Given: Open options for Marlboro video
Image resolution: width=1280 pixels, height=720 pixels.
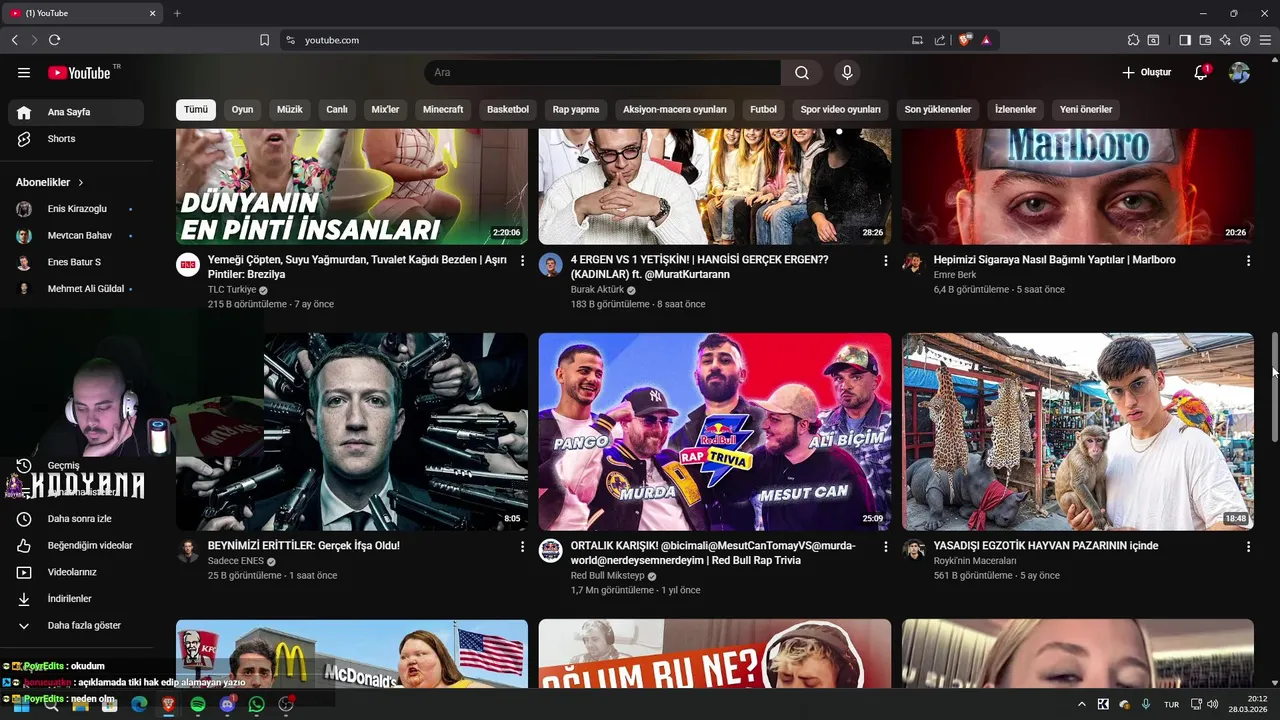Looking at the screenshot, I should point(1248,261).
